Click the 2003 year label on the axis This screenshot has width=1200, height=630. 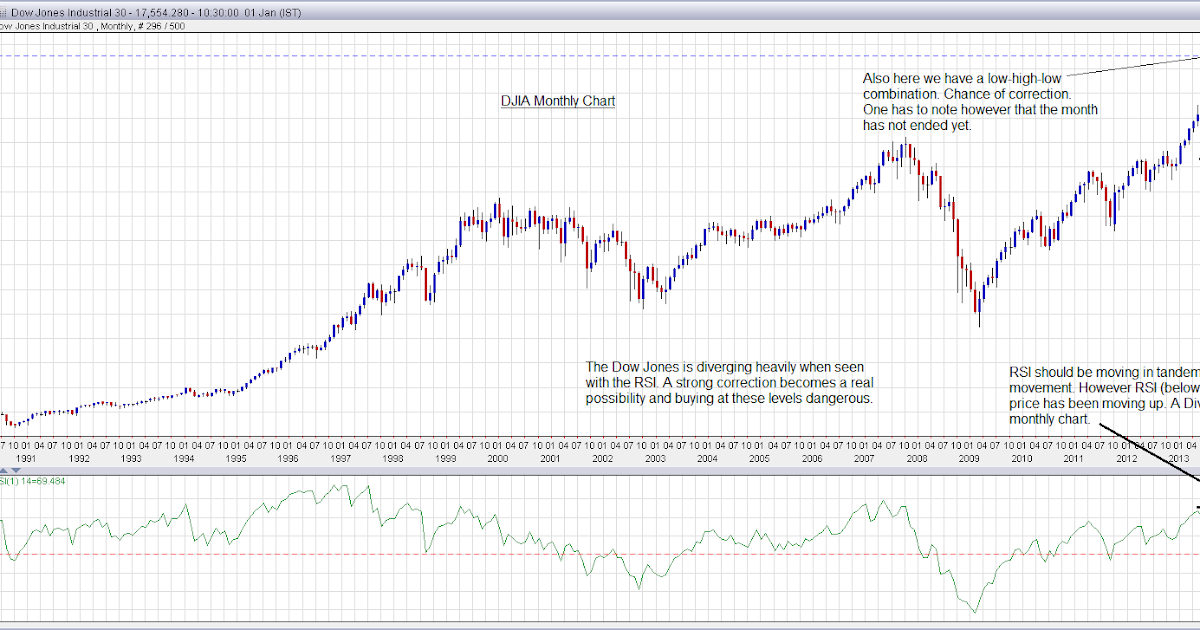coord(655,459)
